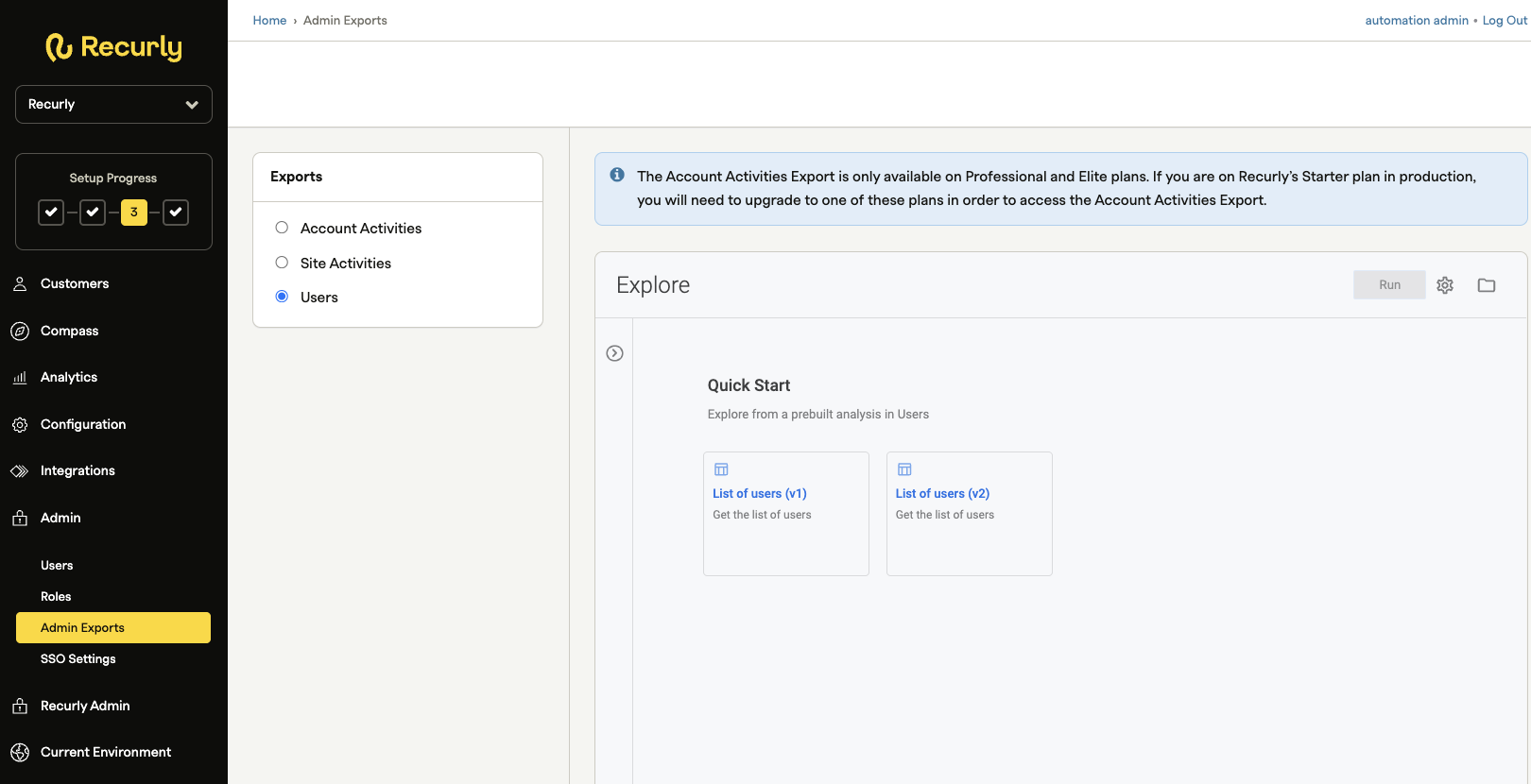The width and height of the screenshot is (1531, 784).
Task: Click the Quick Start heading
Action: pos(748,385)
